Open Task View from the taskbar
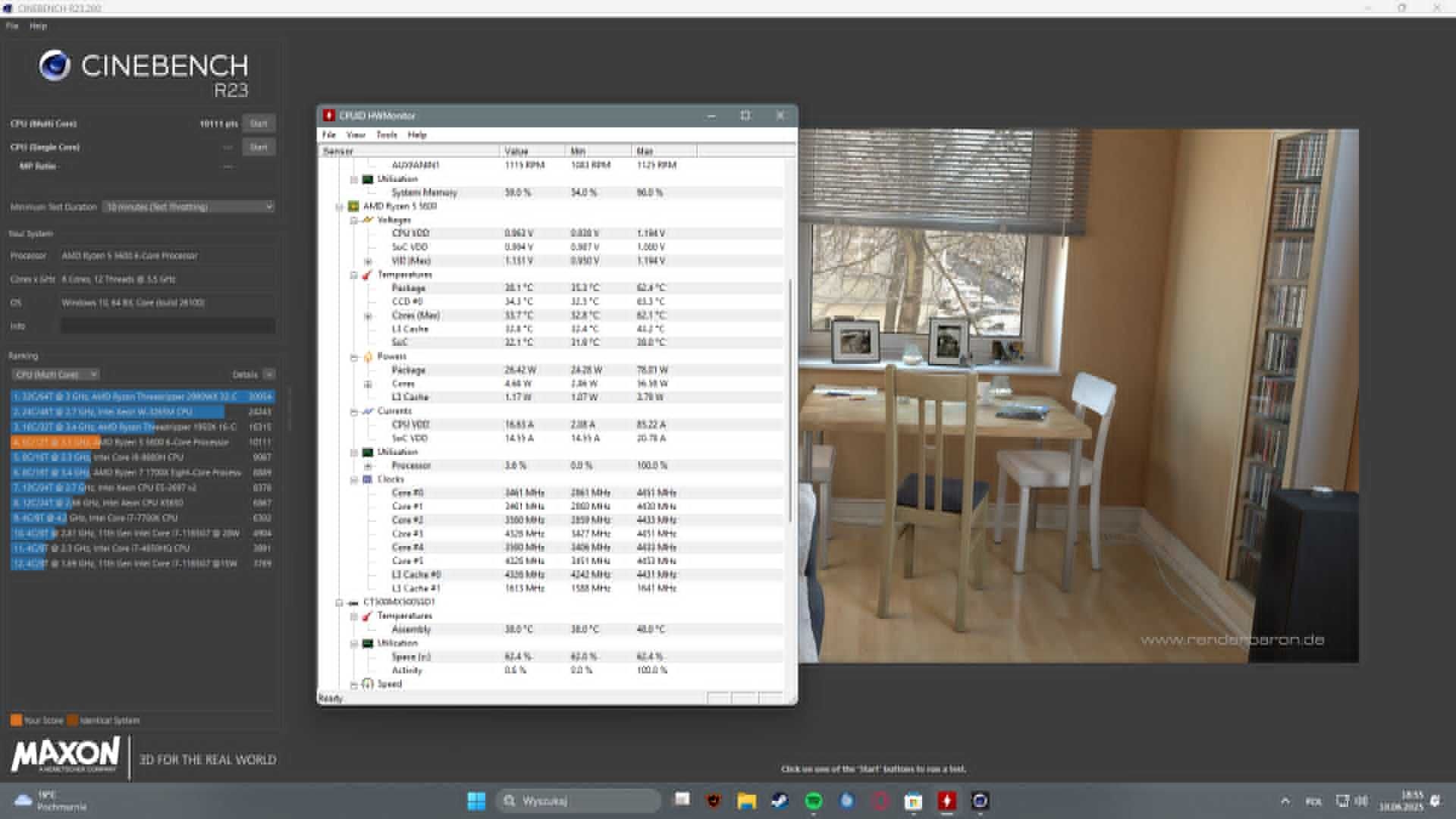Image resolution: width=1456 pixels, height=819 pixels. tap(682, 799)
